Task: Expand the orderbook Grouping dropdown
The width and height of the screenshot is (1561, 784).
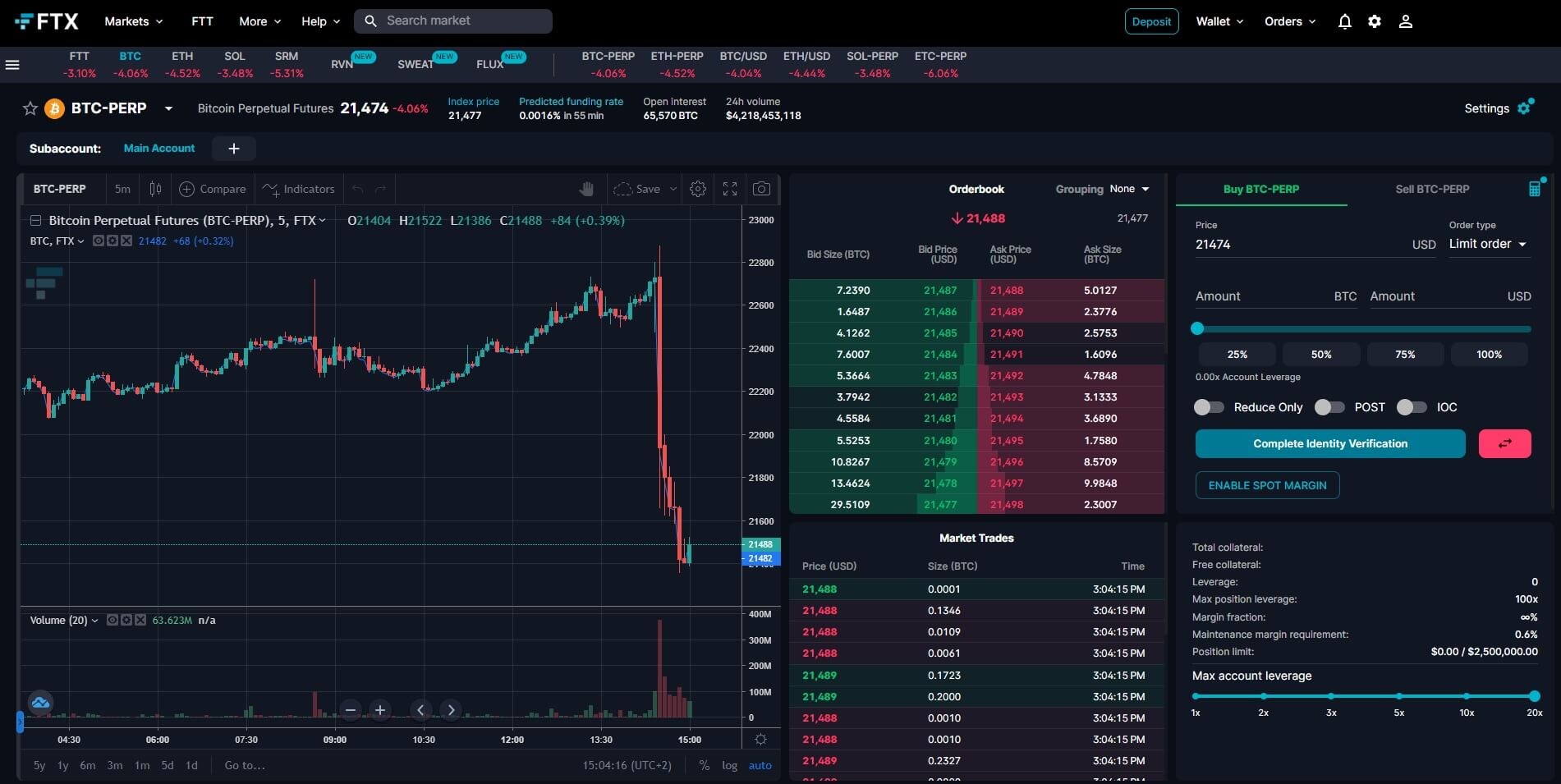Action: [x=1129, y=189]
